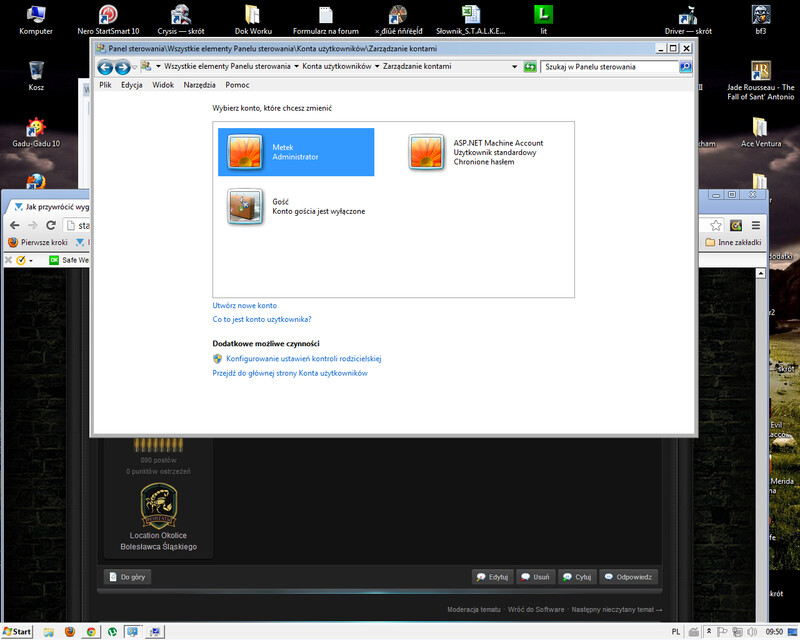Click the refresh icon beside the address bar
800x640 pixels.
[530, 67]
